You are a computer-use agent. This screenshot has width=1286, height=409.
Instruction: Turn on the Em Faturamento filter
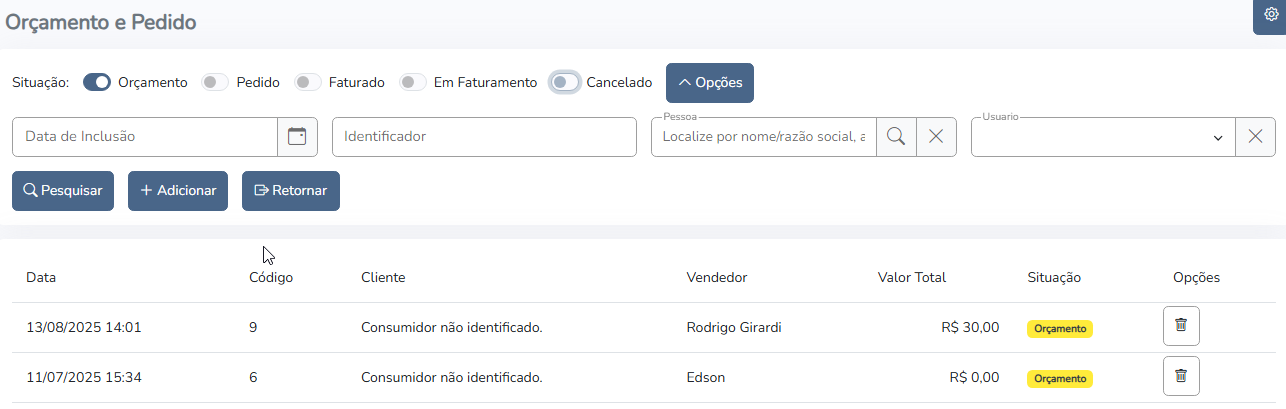coord(413,83)
